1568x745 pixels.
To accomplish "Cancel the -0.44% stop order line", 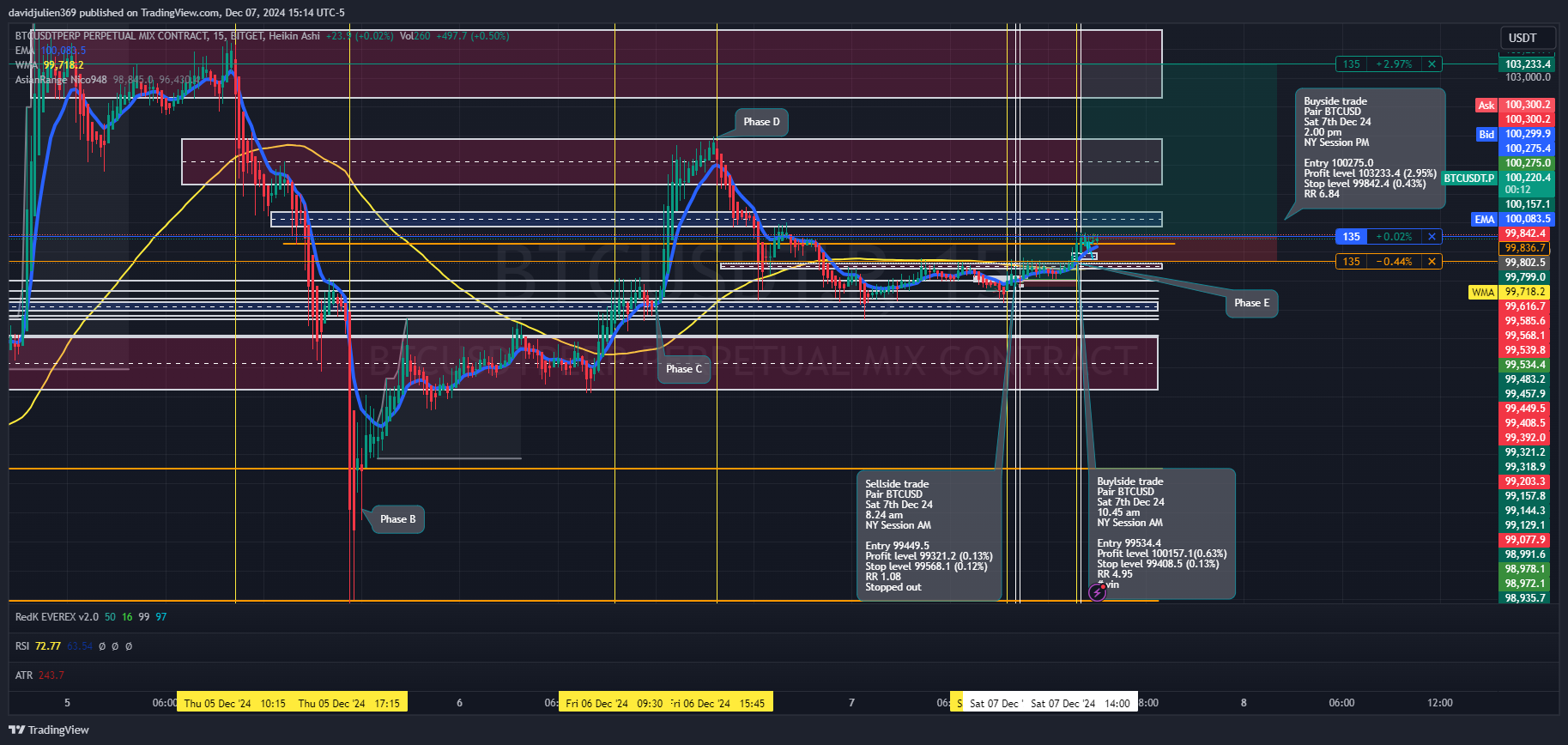I will click(x=1432, y=262).
